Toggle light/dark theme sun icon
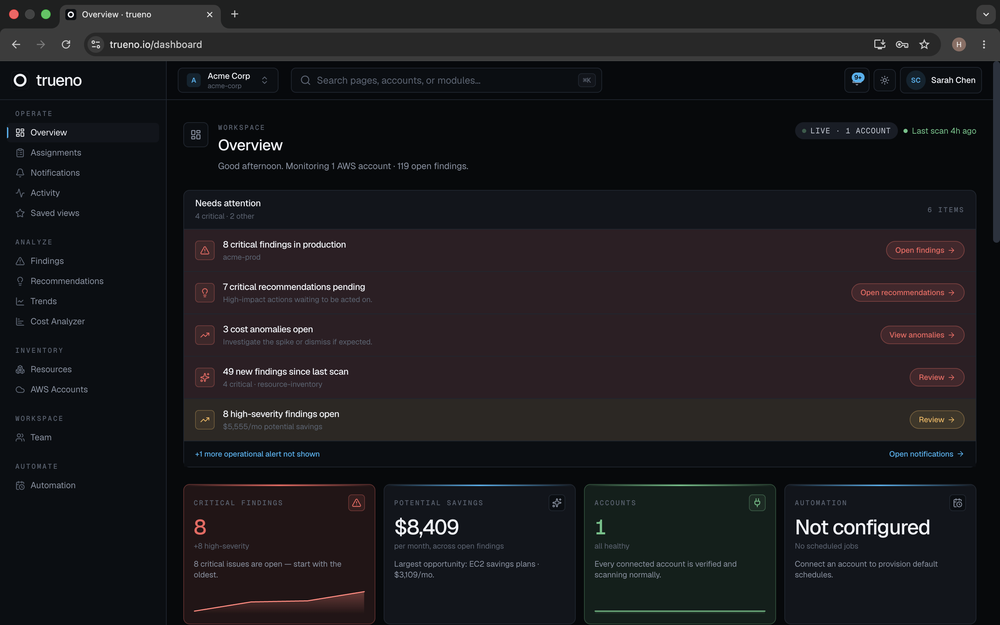This screenshot has height=625, width=1000. 885,80
